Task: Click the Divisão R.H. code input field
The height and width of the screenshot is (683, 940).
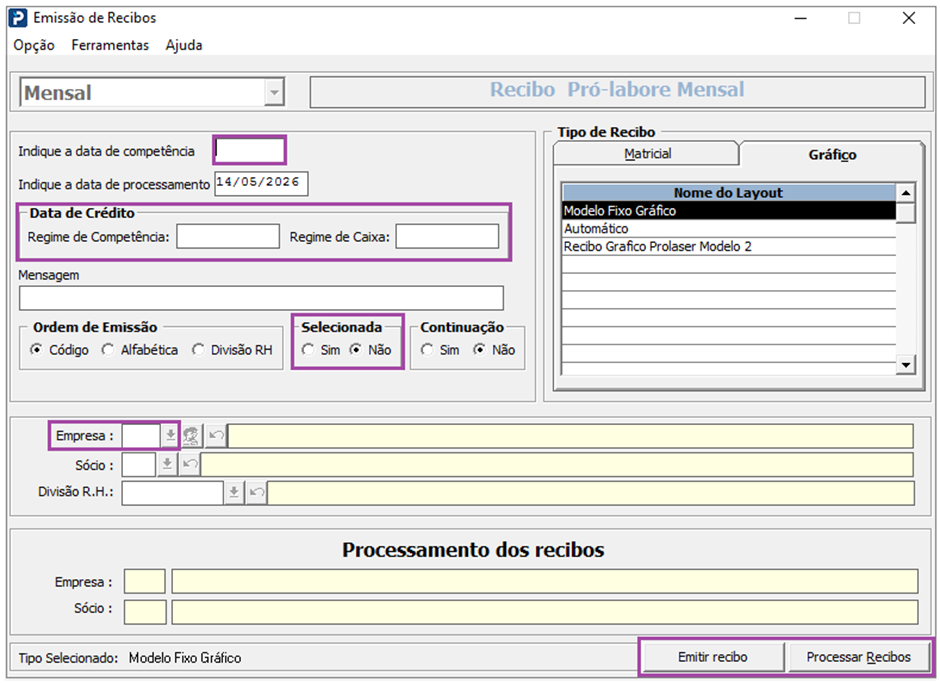Action: (x=173, y=492)
